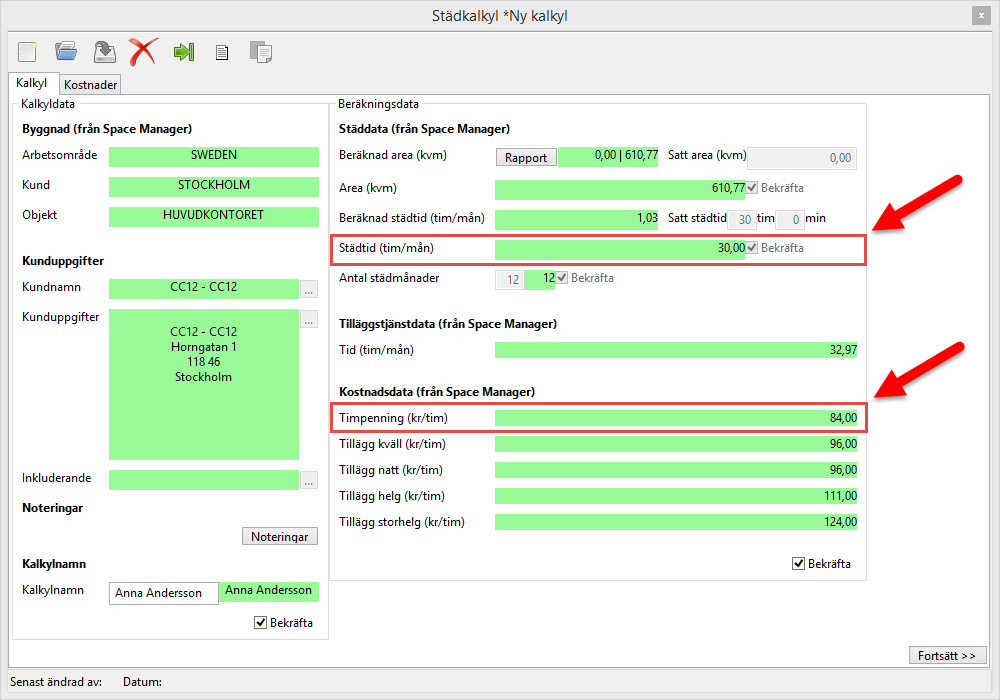The height and width of the screenshot is (700, 1000).
Task: Toggle Bekräfta checkbox below Tillägg storhelg
Action: pos(798,564)
